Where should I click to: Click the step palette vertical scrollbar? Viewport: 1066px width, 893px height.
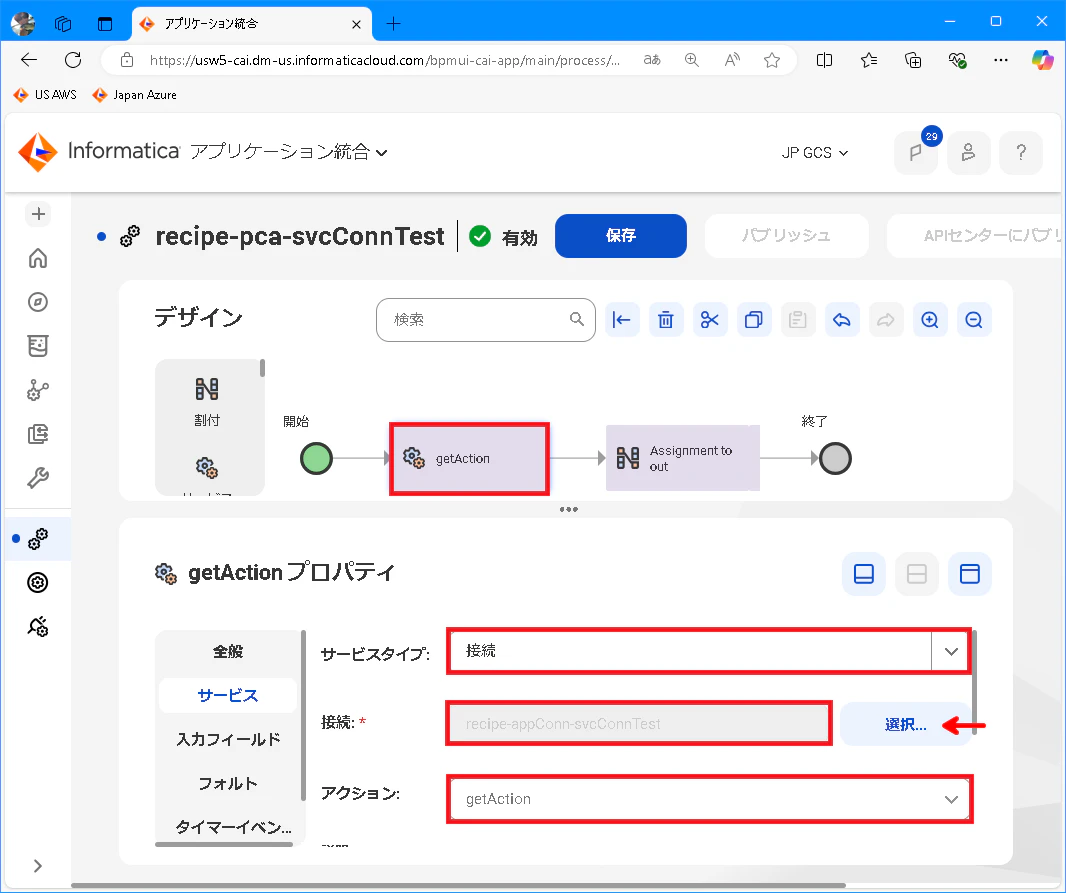pos(262,368)
